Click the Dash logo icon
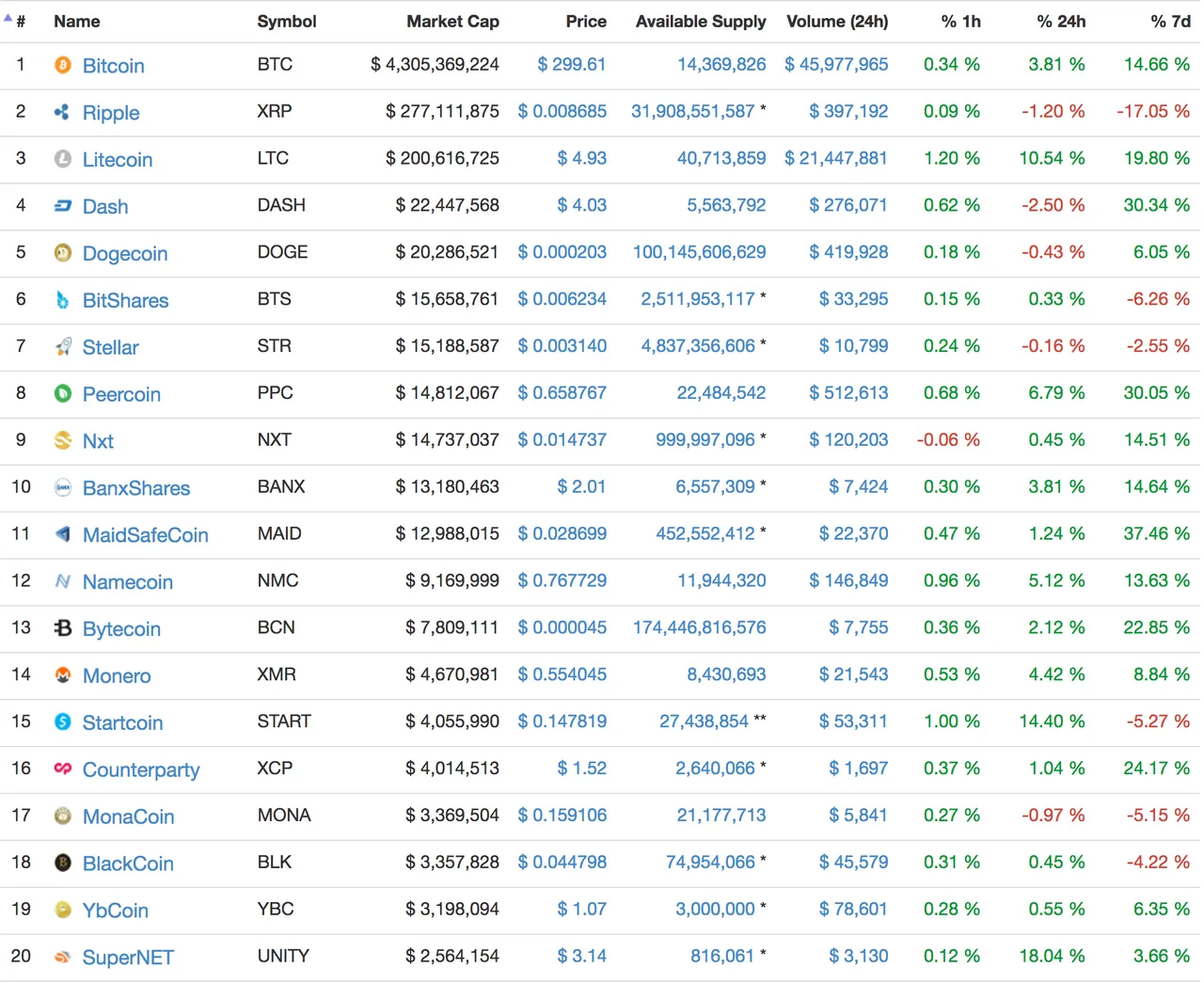The image size is (1204, 983). click(63, 206)
